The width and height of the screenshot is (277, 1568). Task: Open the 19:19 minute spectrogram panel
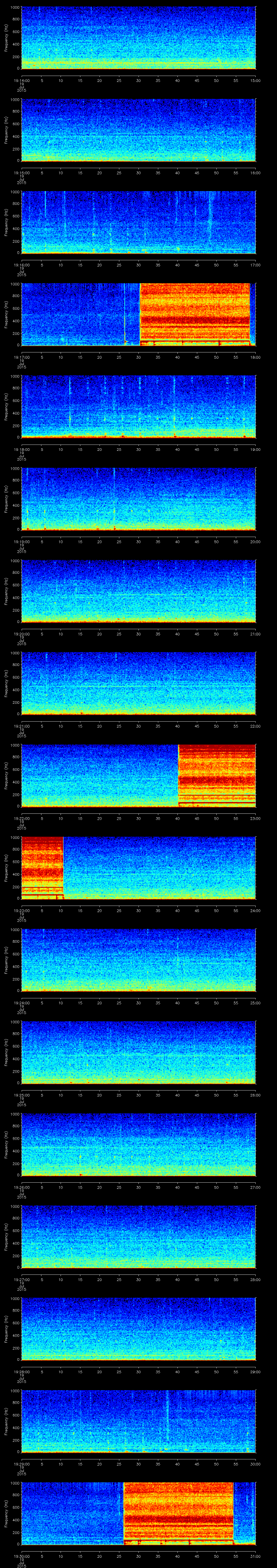138,499
